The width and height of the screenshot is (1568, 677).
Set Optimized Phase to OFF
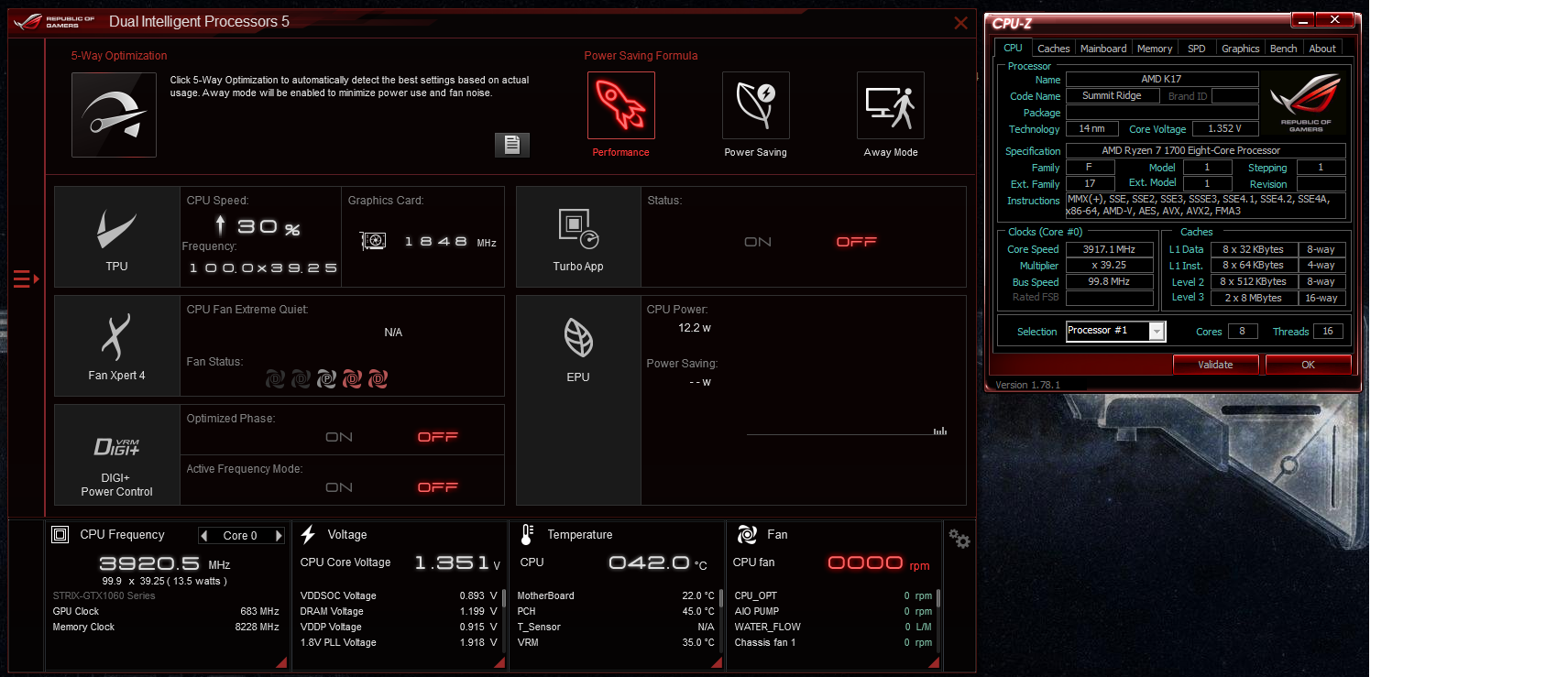tap(438, 437)
